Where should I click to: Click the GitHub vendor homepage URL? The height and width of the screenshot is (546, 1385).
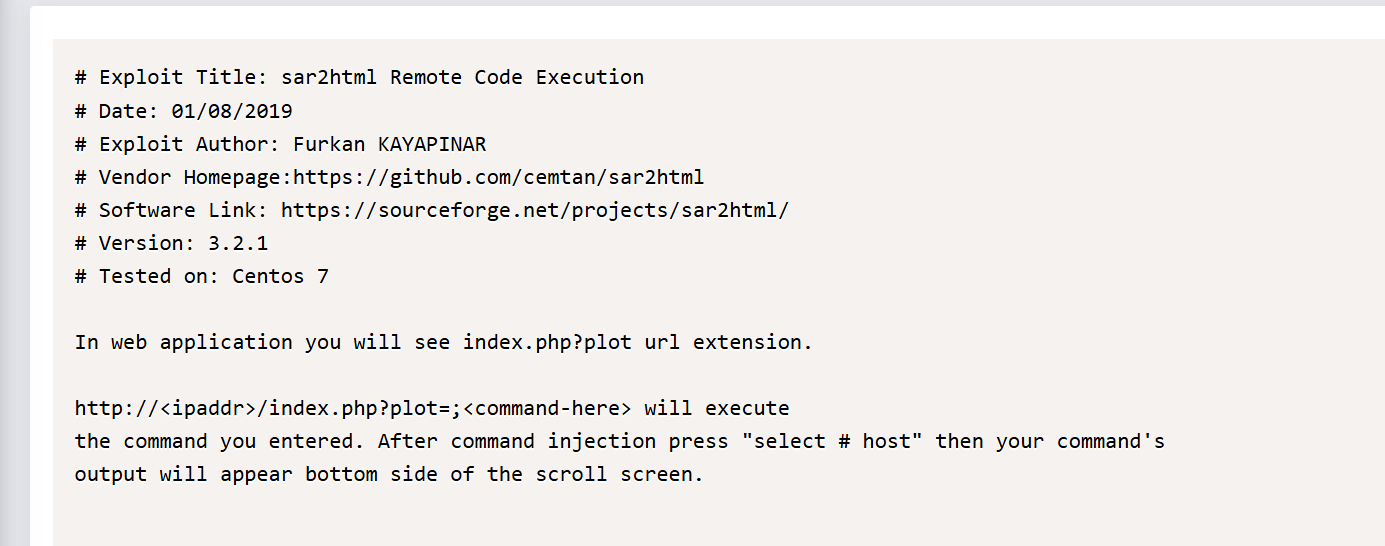coord(498,177)
